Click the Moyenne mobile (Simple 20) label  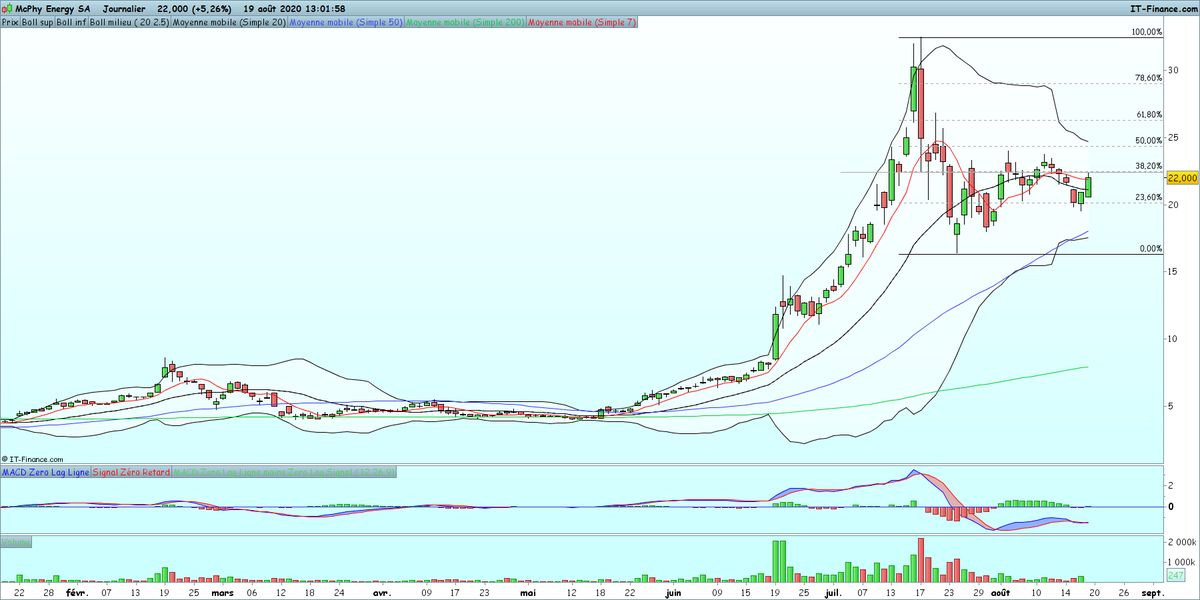point(229,21)
